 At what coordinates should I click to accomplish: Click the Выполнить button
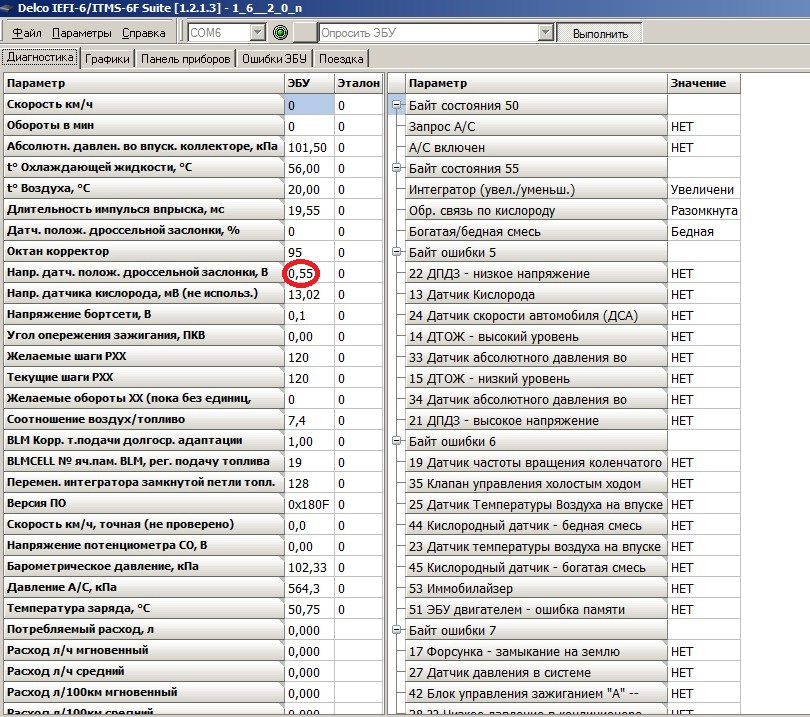(600, 34)
